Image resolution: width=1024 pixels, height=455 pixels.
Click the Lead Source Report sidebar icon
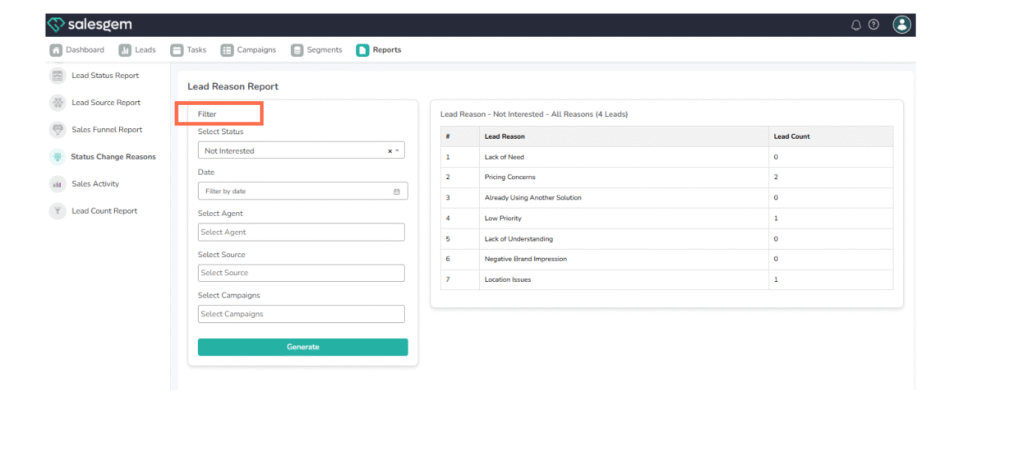[x=57, y=103]
